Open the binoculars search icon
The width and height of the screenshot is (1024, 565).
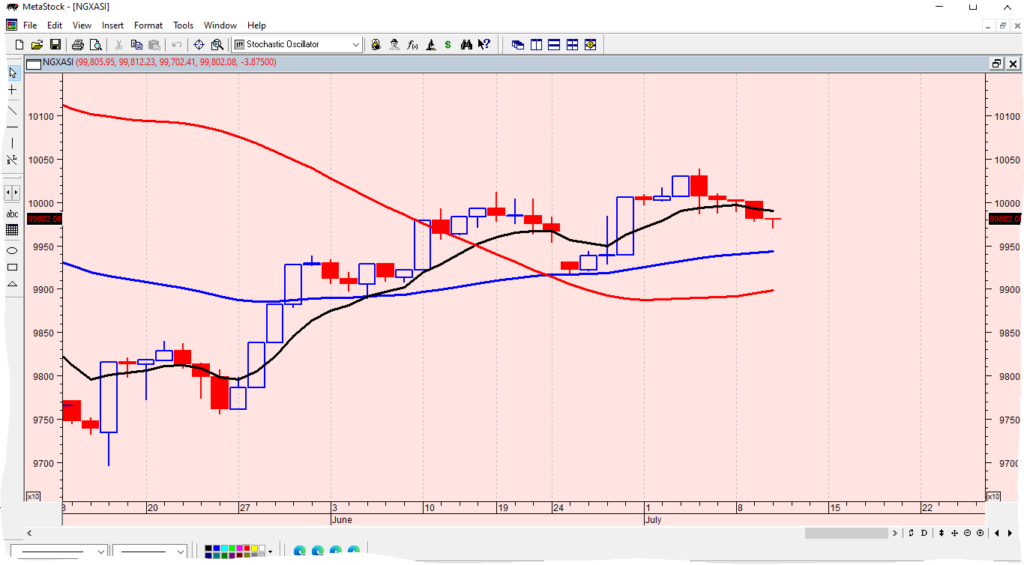pyautogui.click(x=466, y=45)
